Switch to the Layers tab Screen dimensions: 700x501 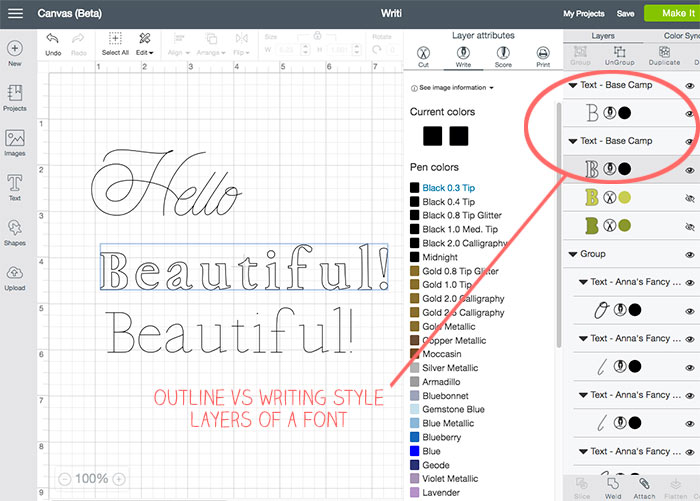pos(603,36)
